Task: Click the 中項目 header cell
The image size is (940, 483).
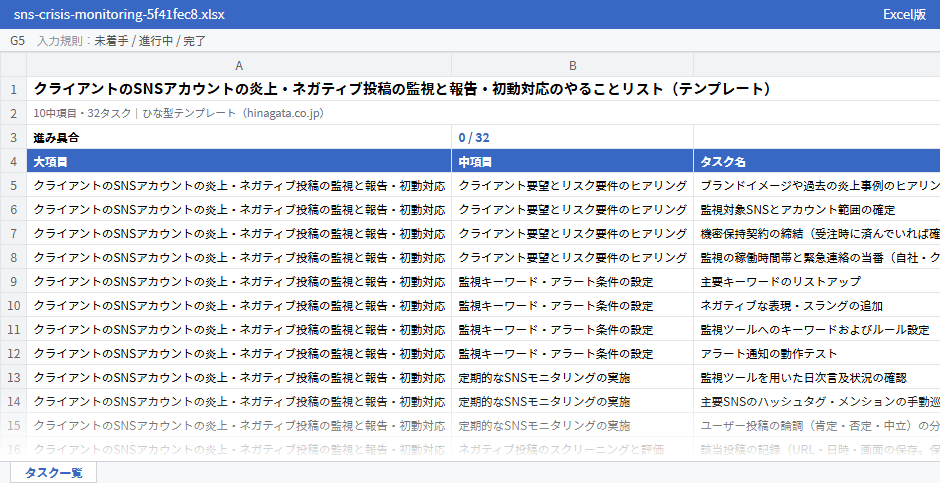Action: tap(573, 162)
